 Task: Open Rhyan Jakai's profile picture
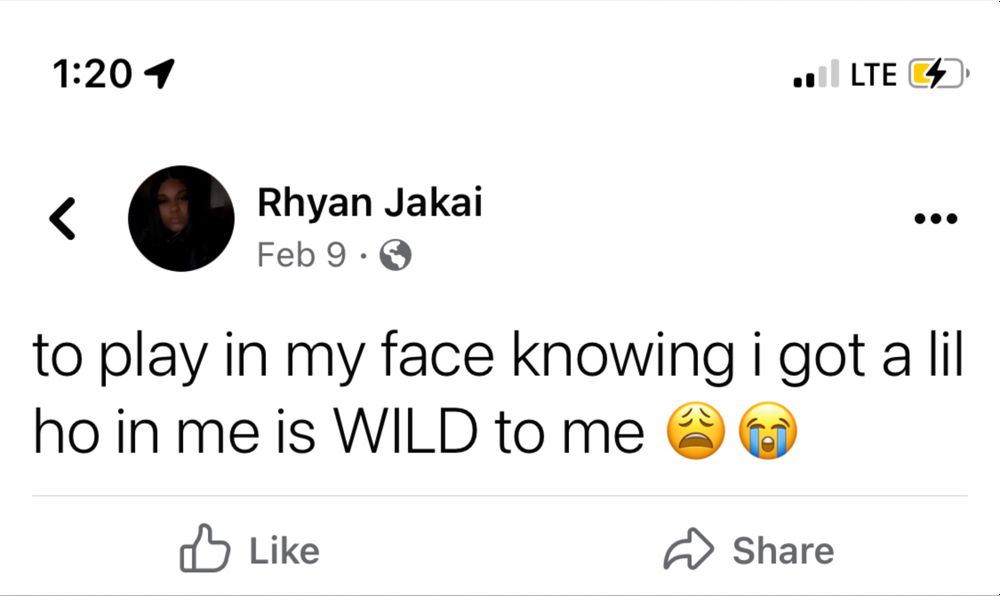coord(181,219)
